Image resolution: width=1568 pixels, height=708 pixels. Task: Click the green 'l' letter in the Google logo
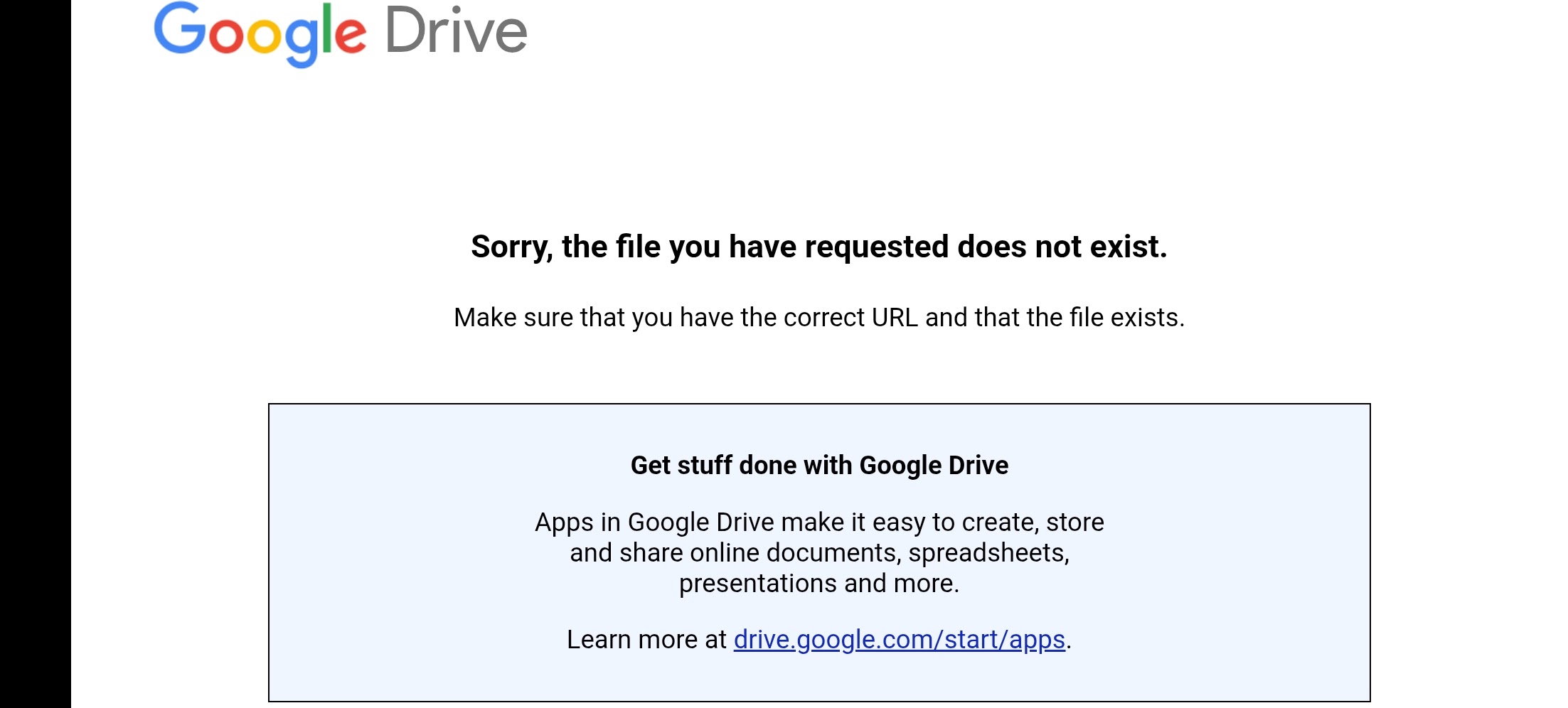coord(327,28)
